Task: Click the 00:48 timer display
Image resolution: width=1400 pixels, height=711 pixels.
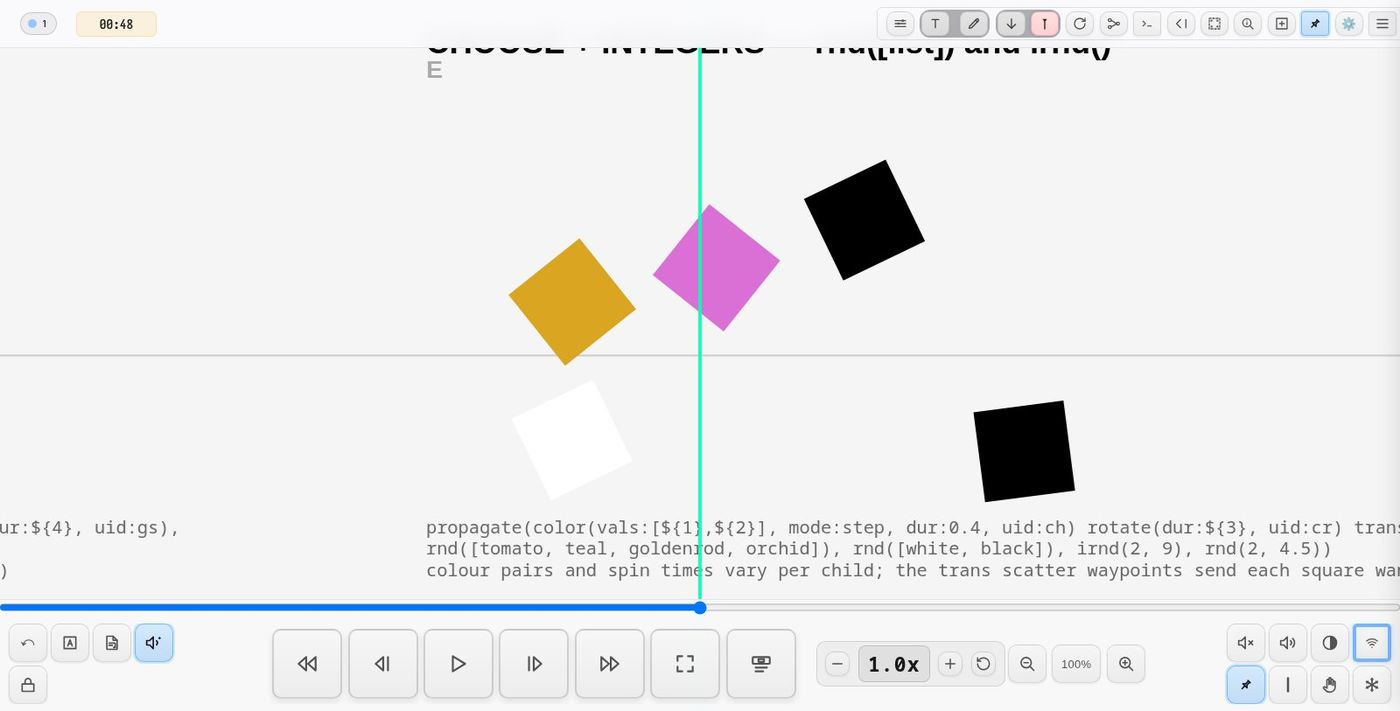Action: click(x=116, y=24)
